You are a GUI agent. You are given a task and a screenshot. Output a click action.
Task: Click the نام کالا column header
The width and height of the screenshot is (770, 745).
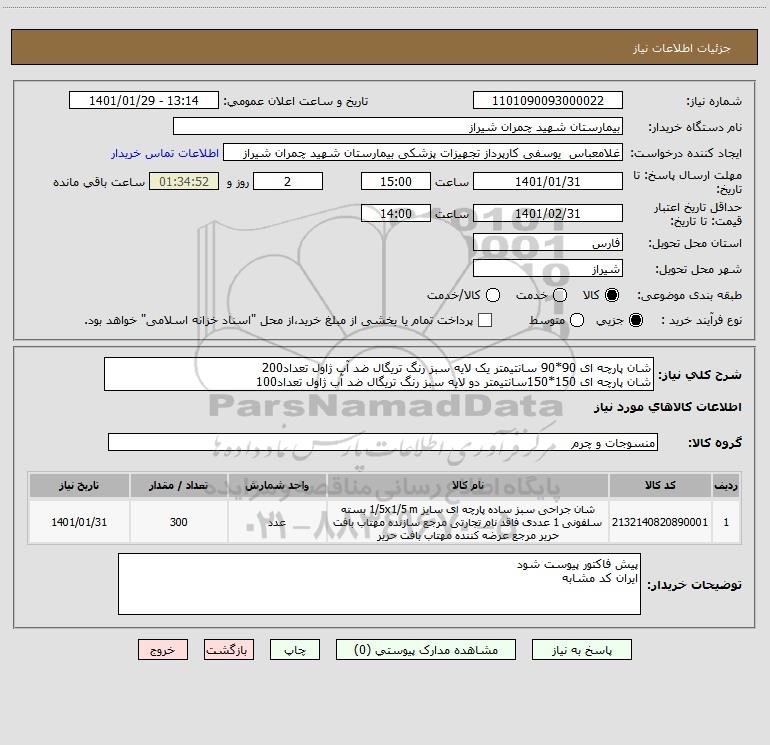[468, 485]
